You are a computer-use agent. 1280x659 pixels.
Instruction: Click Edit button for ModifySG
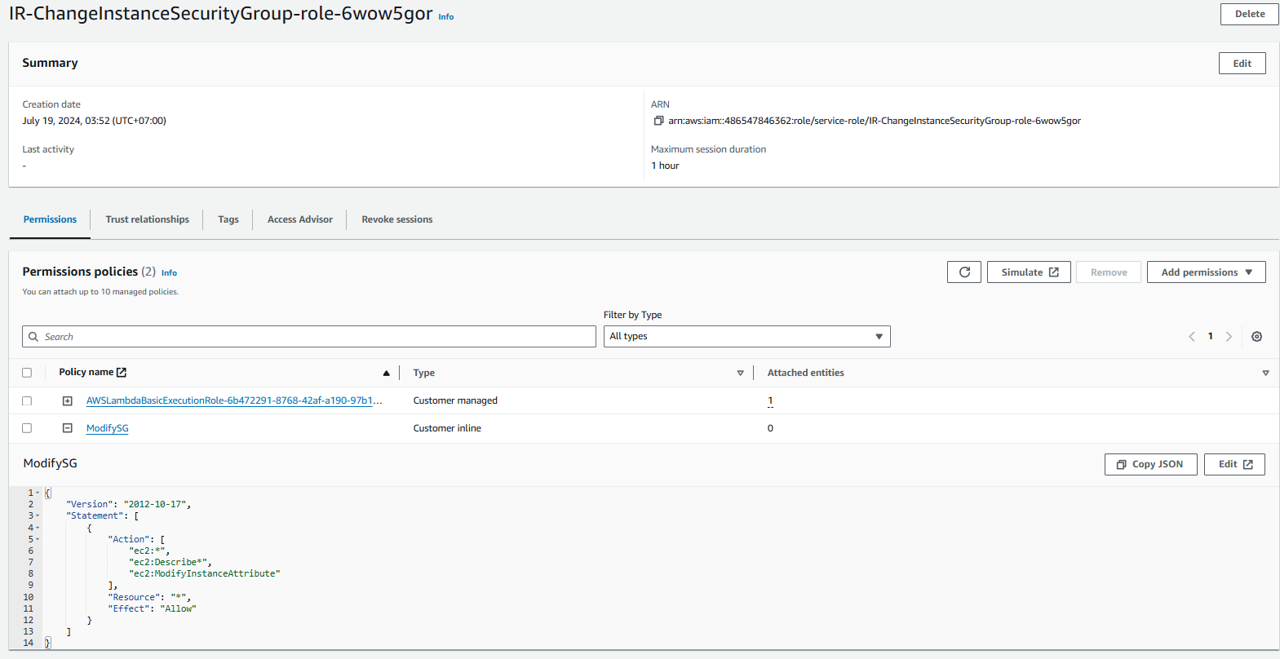point(1235,464)
